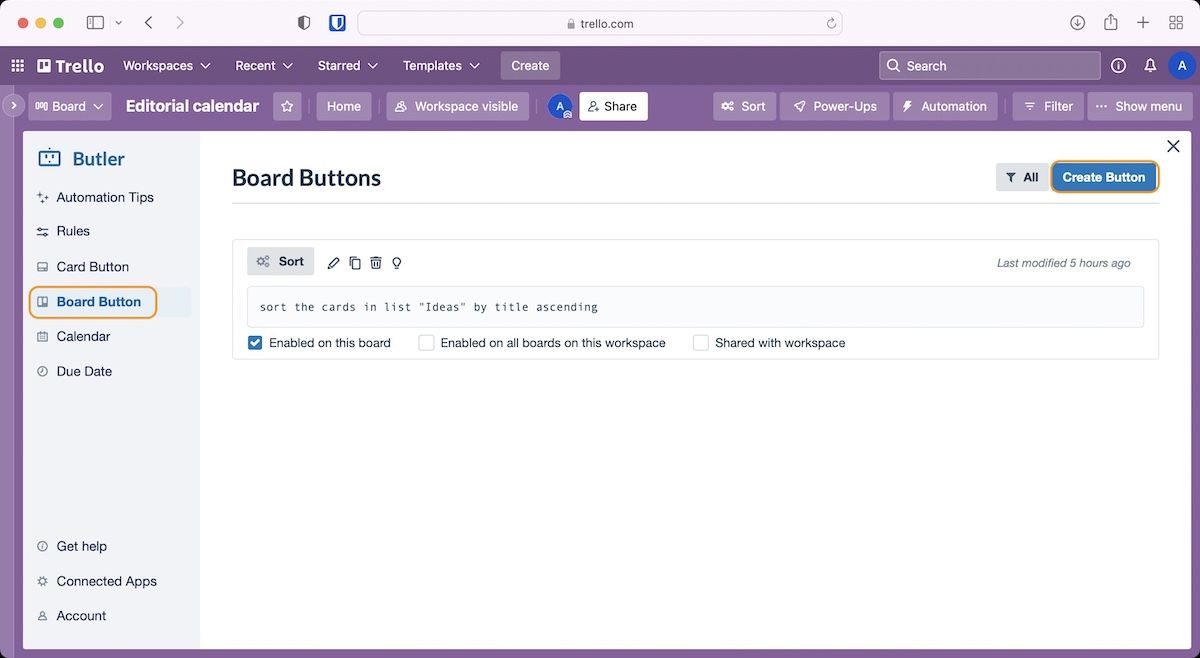1200x658 pixels.
Task: Click the lightbulb icon beside Sort
Action: (x=397, y=263)
